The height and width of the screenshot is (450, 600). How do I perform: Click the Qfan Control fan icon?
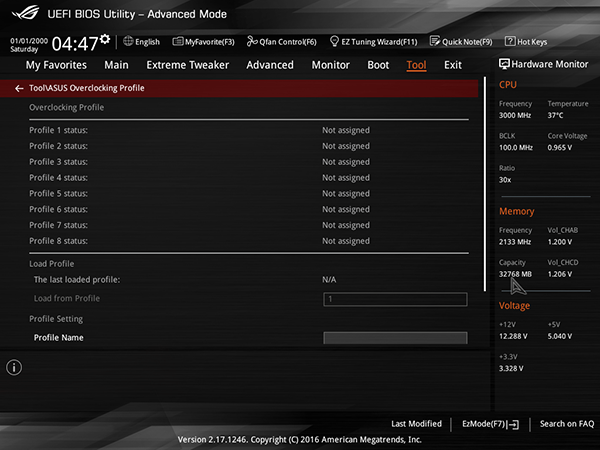pos(252,41)
